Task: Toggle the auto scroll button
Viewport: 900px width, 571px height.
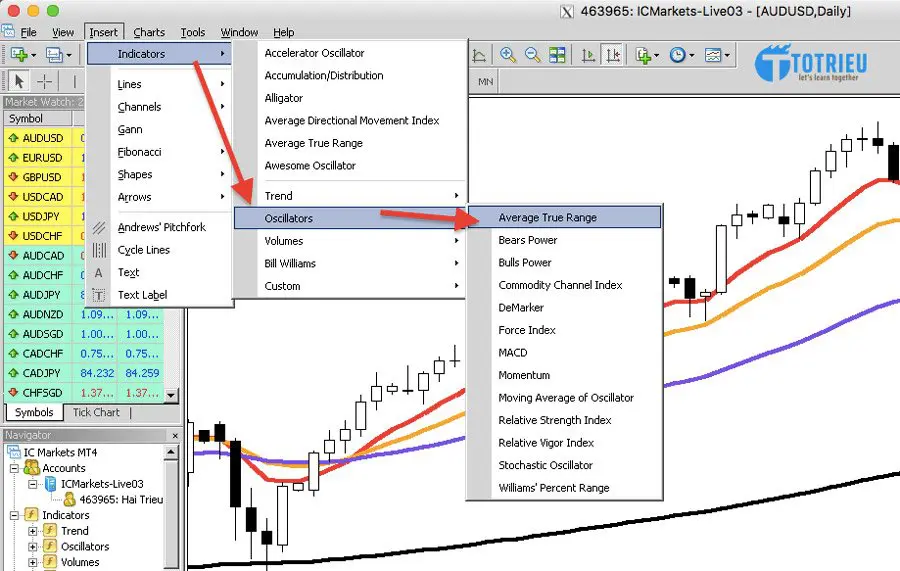Action: coord(588,55)
